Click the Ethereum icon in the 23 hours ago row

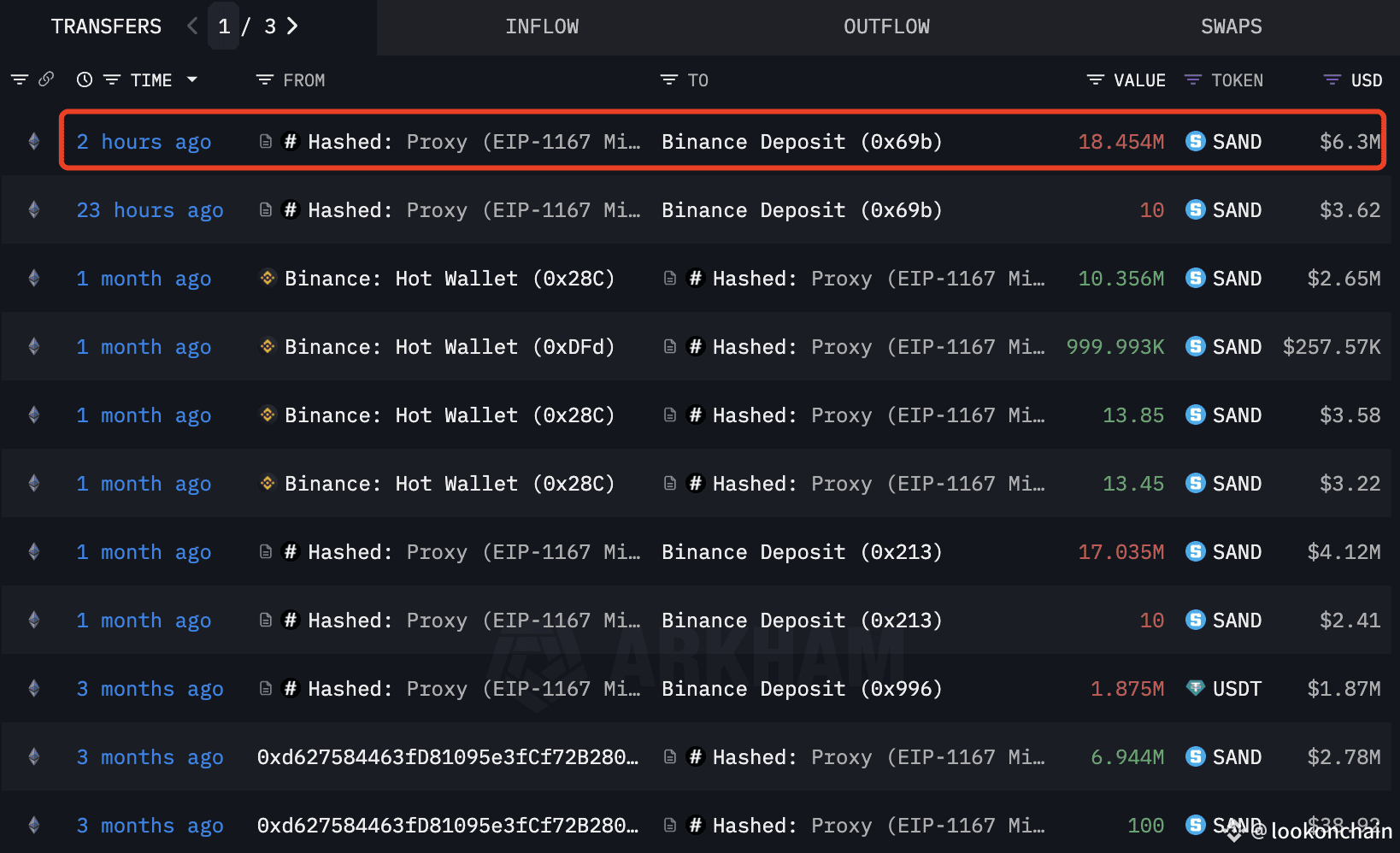click(34, 209)
